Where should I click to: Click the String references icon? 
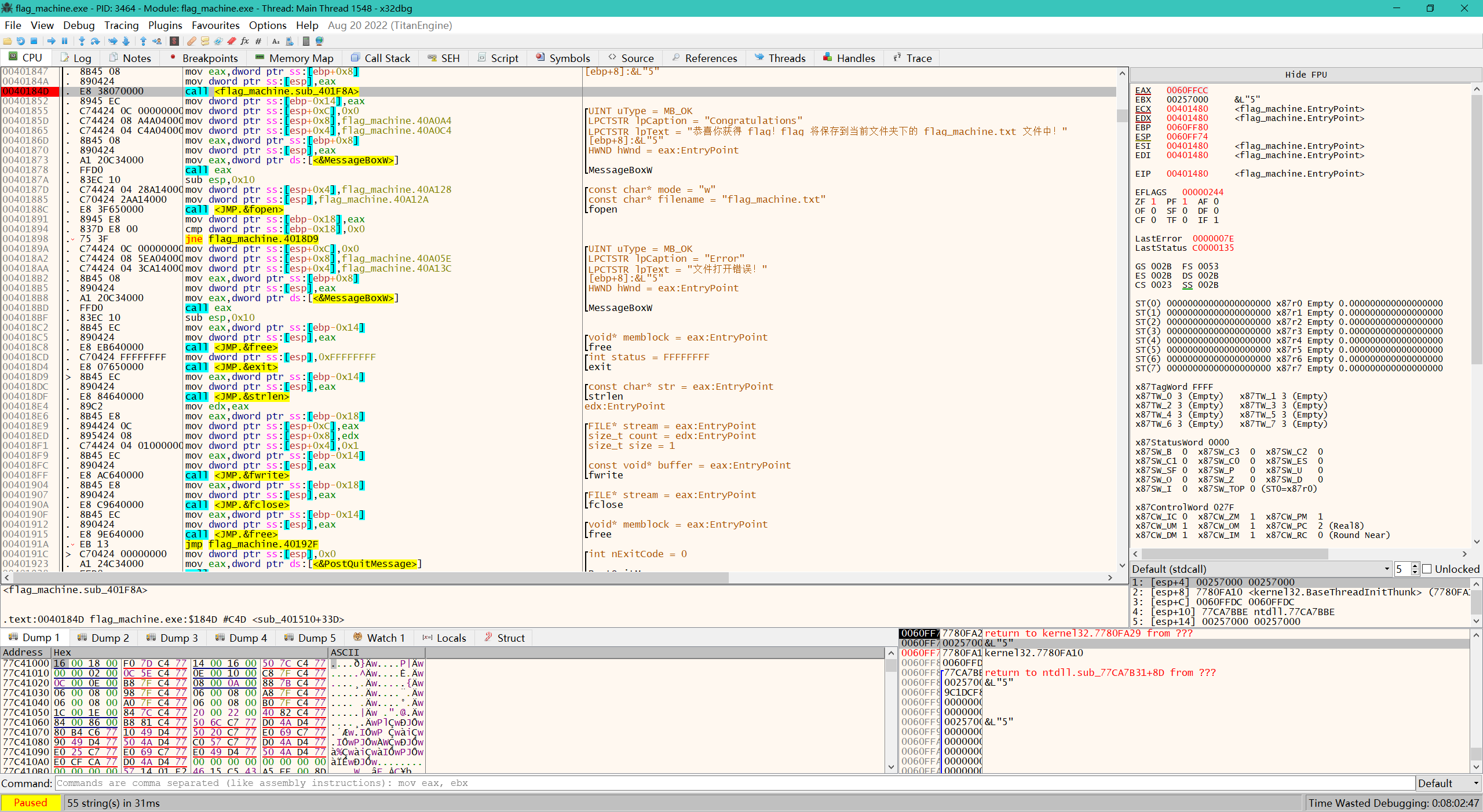[x=276, y=41]
